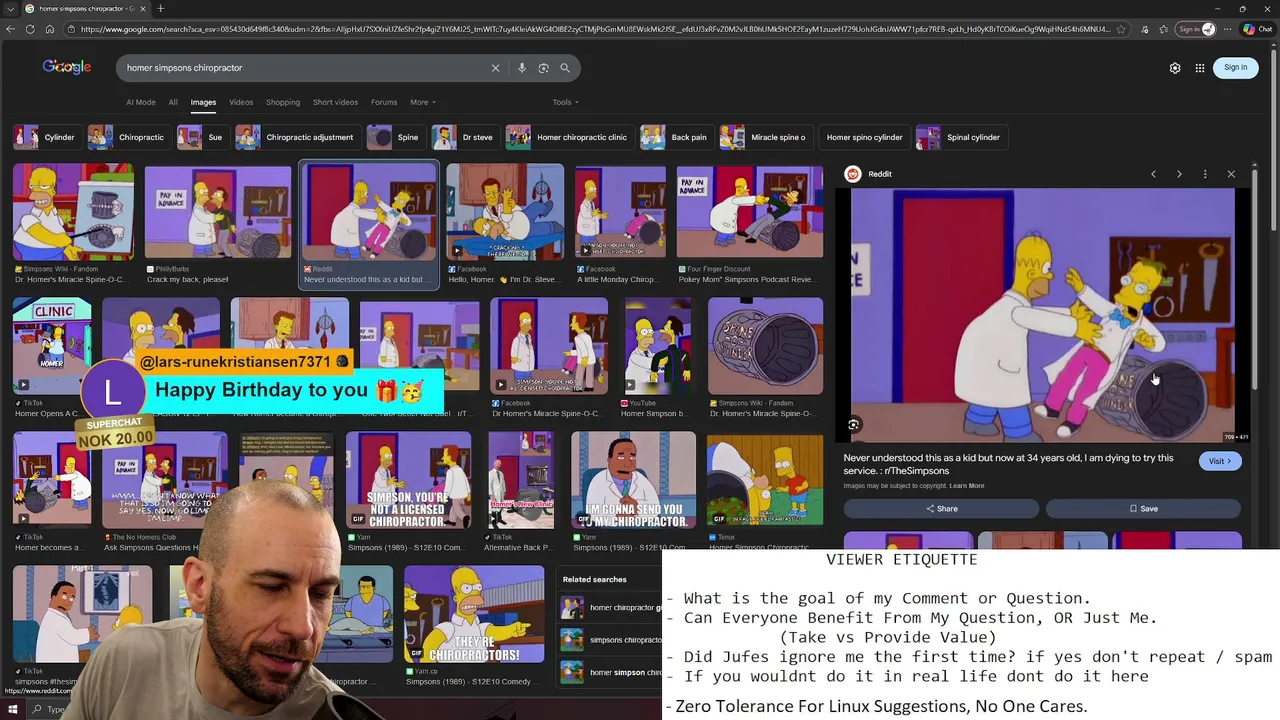Screen dimensions: 1280x720
Task: Start a voice search with the microphone icon
Action: tap(522, 68)
